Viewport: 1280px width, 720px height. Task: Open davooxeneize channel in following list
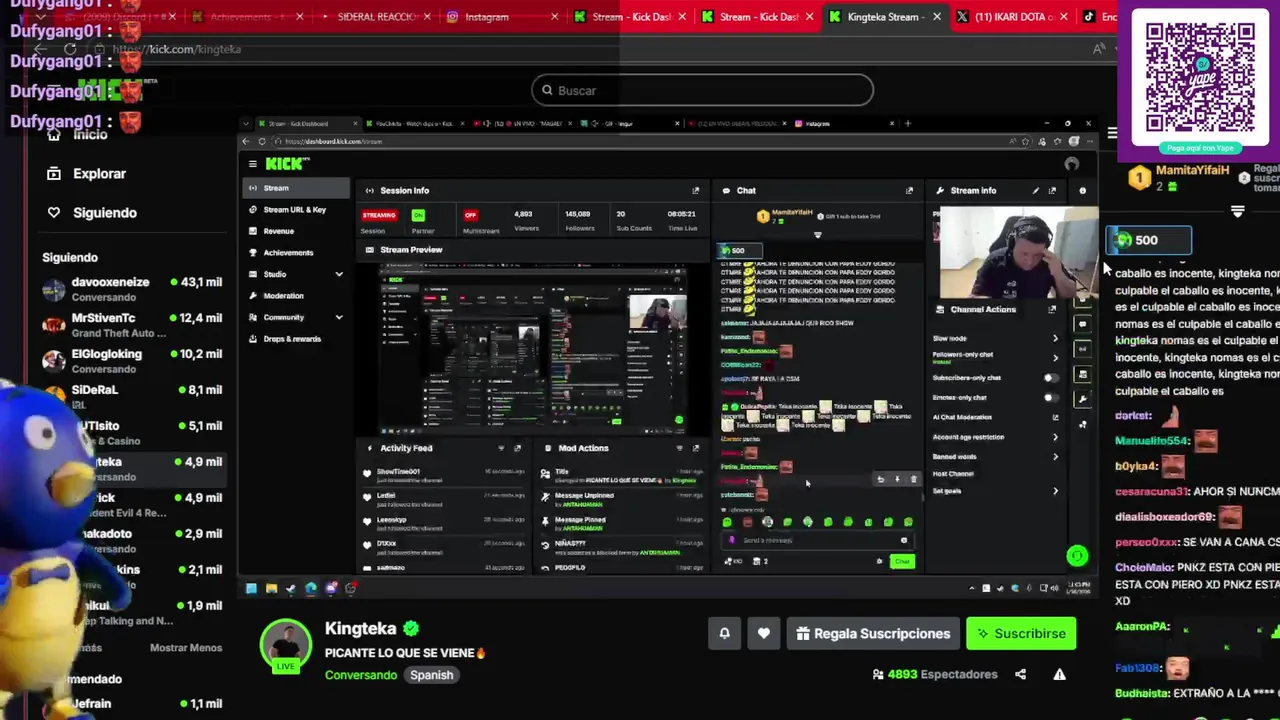(x=132, y=289)
